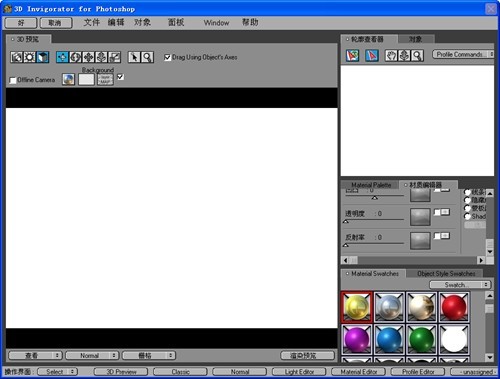Click the Classic layout button
The width and height of the screenshot is (500, 379).
tap(180, 371)
